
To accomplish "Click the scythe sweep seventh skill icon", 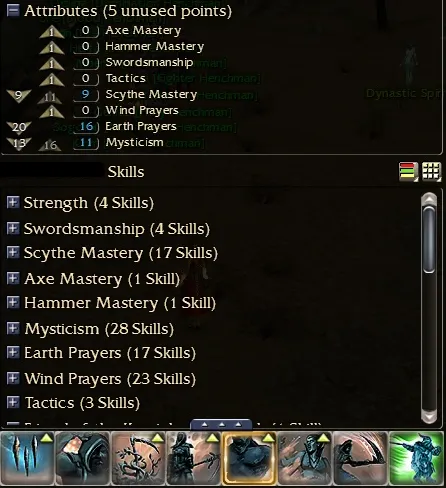I will [x=361, y=458].
